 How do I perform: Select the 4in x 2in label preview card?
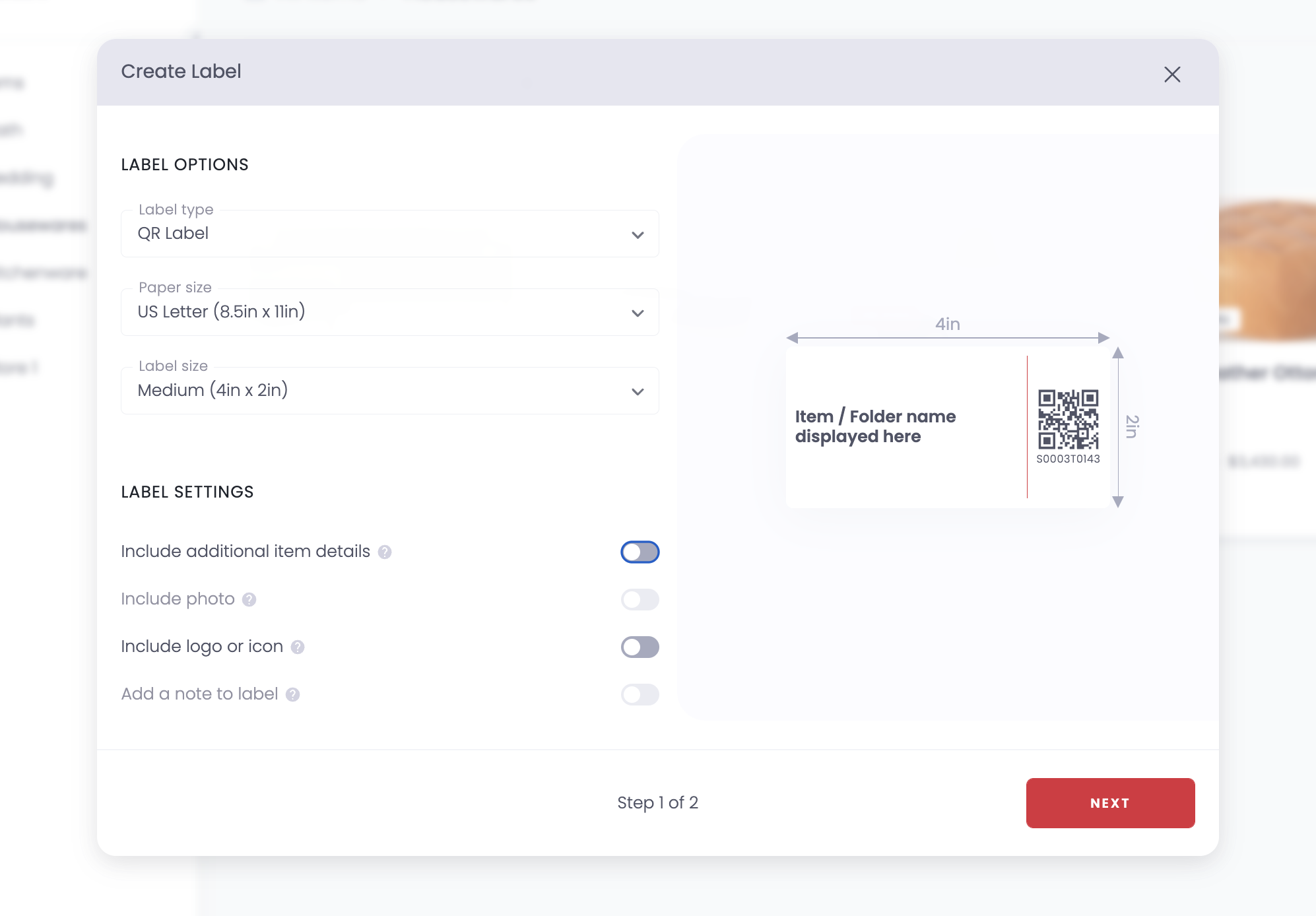[x=947, y=426]
